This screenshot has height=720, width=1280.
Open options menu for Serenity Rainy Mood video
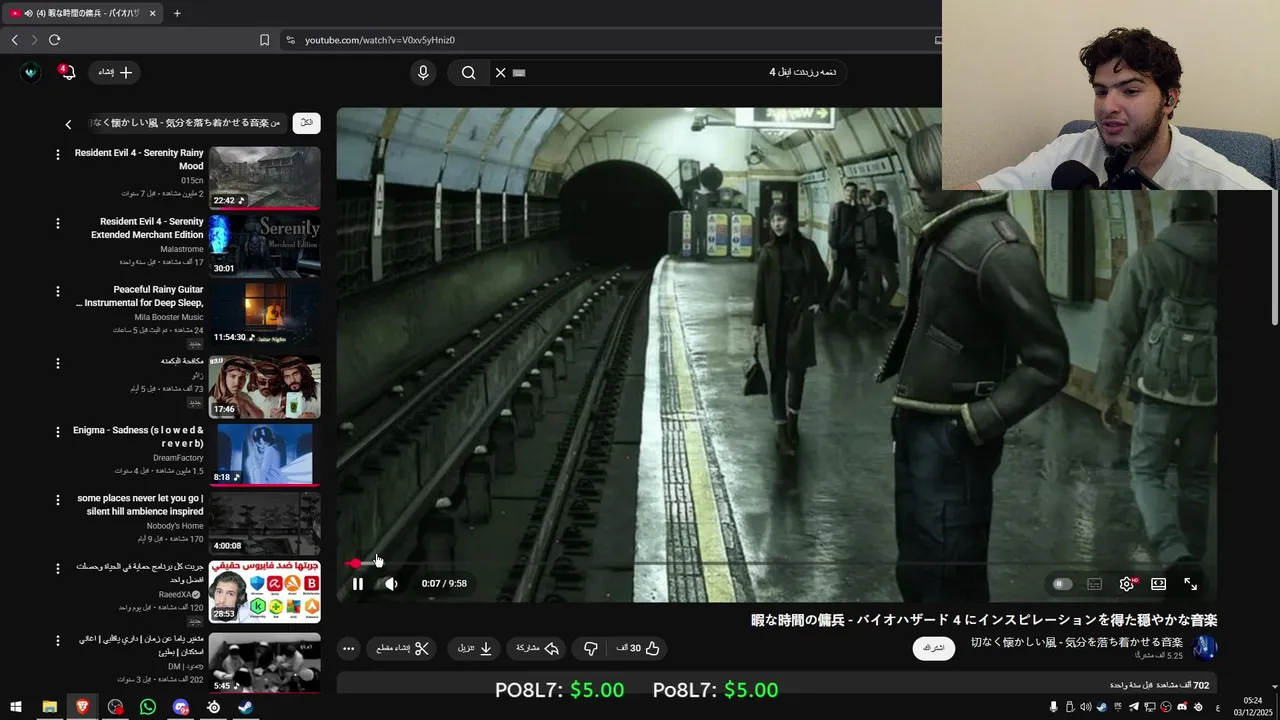57,154
